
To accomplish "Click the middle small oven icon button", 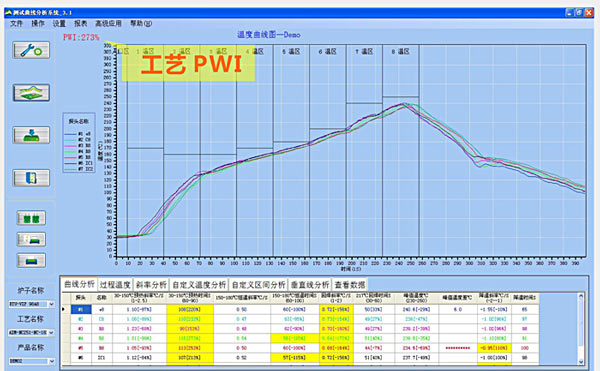I will pyautogui.click(x=31, y=239).
